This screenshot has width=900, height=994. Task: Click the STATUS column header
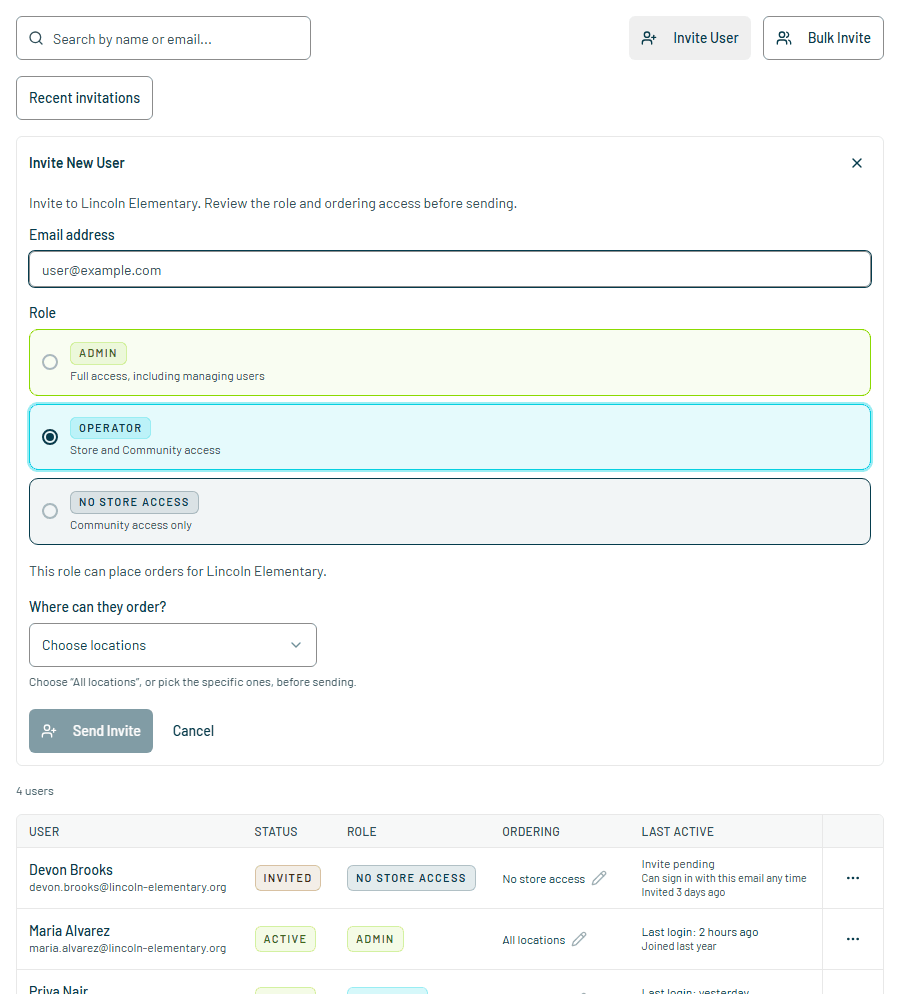coord(276,832)
